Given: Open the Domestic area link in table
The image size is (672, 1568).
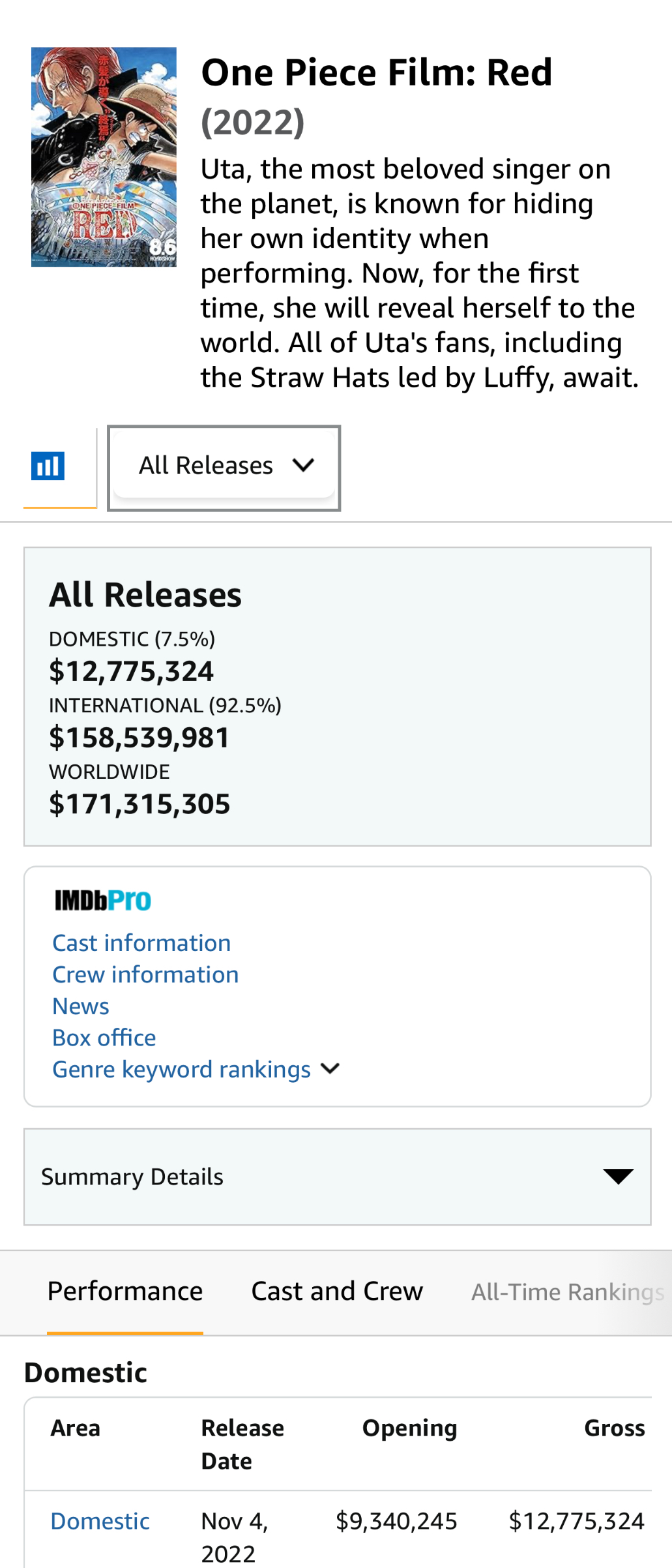Looking at the screenshot, I should coord(100,1521).
